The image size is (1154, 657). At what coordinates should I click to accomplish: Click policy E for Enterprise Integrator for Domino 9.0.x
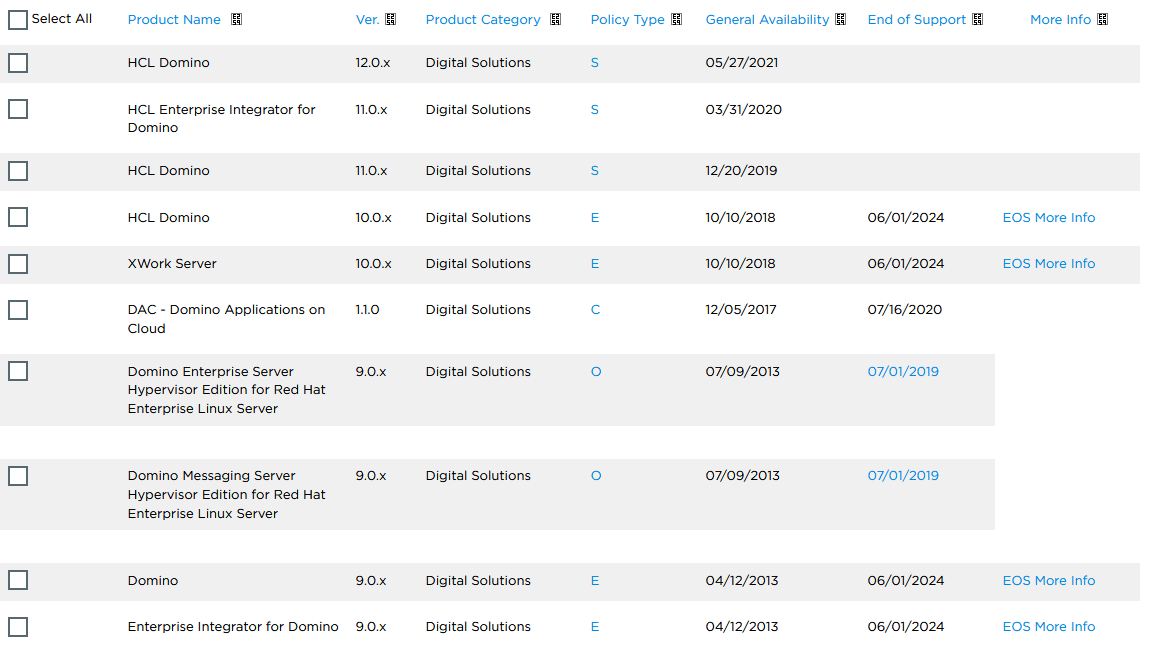tap(595, 627)
